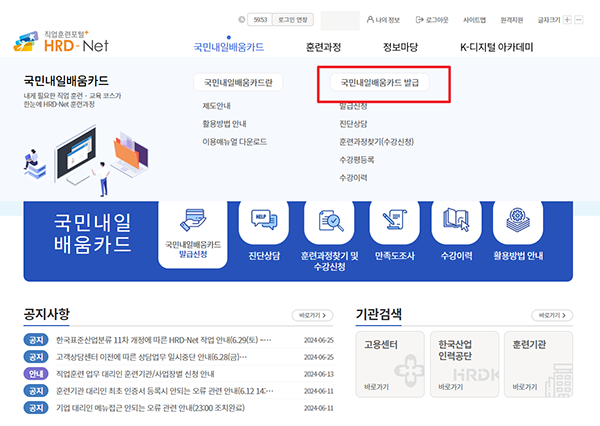The image size is (600, 426).
Task: Click the 수강이력 book icon
Action: [456, 220]
